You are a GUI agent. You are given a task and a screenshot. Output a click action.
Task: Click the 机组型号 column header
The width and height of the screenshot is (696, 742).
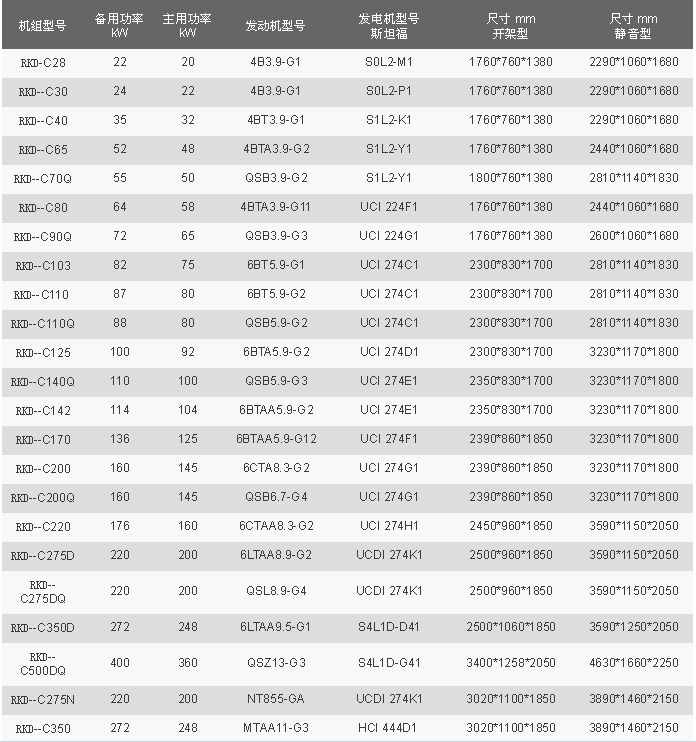(41, 26)
